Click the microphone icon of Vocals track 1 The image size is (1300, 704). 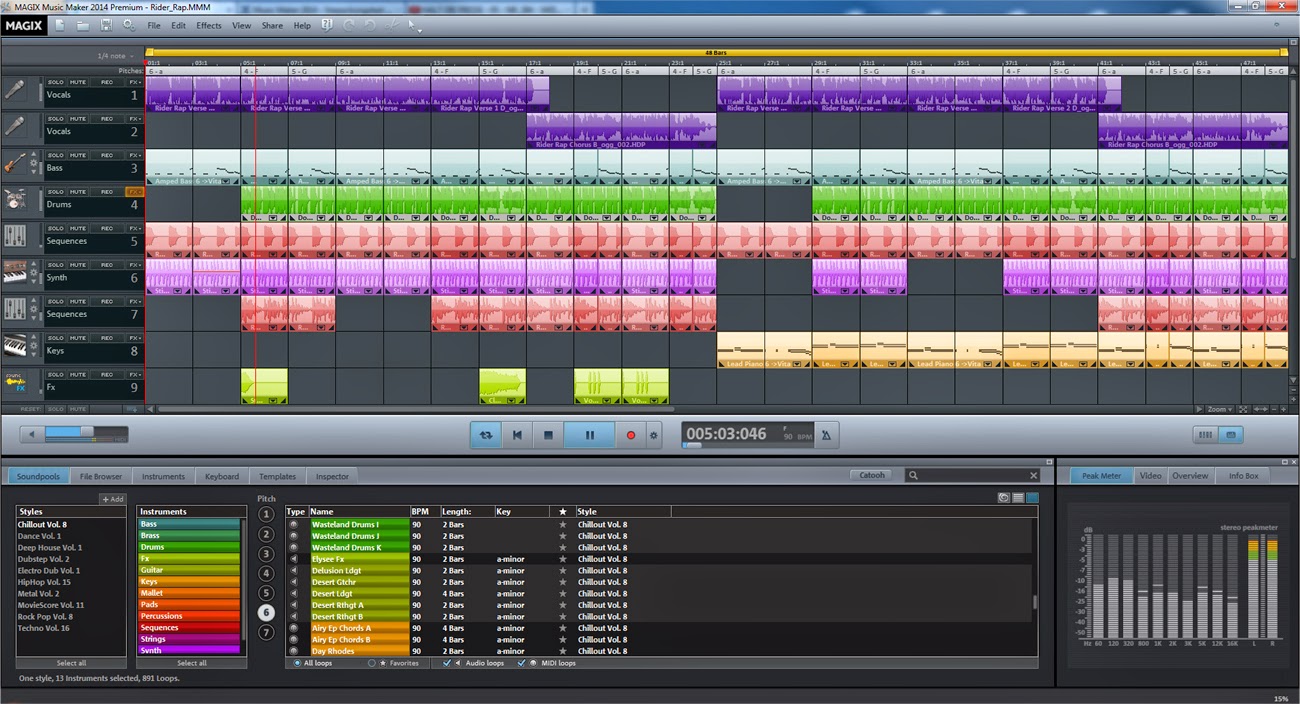tap(14, 91)
